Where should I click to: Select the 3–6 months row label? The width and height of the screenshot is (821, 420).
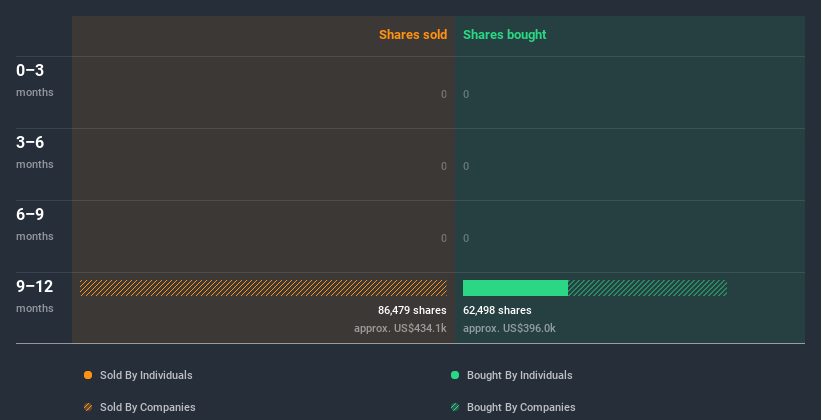pyautogui.click(x=35, y=152)
